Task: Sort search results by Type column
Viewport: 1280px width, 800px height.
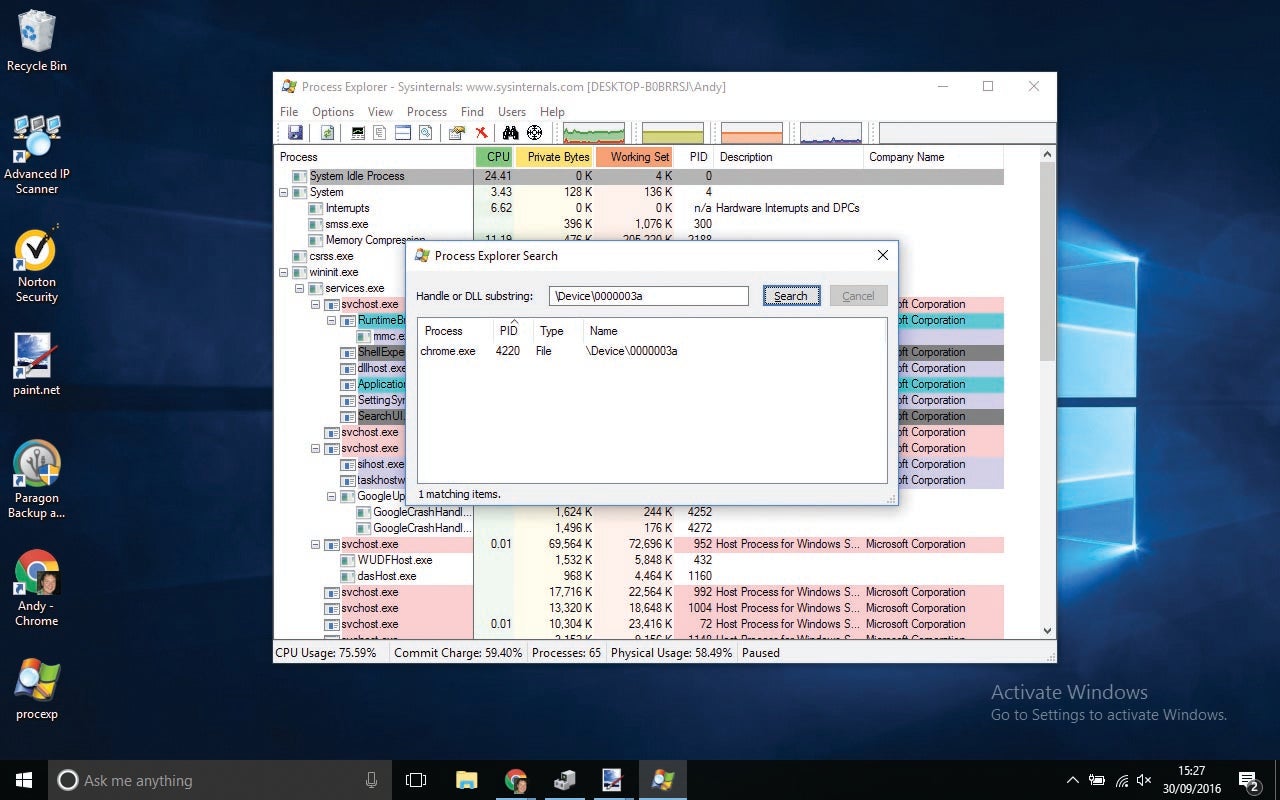Action: (x=556, y=331)
